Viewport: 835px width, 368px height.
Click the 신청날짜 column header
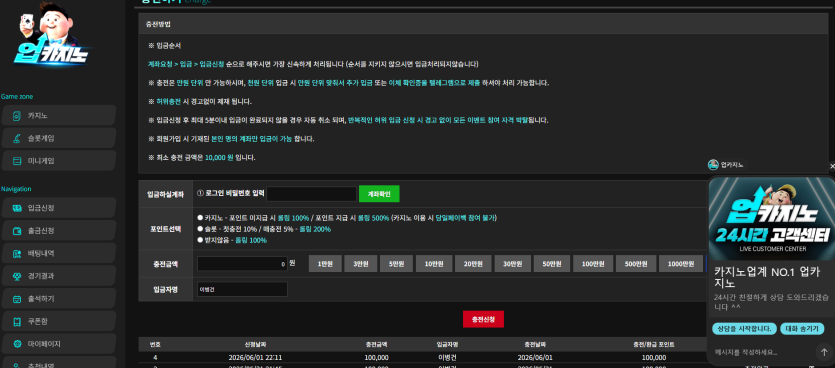(x=255, y=344)
